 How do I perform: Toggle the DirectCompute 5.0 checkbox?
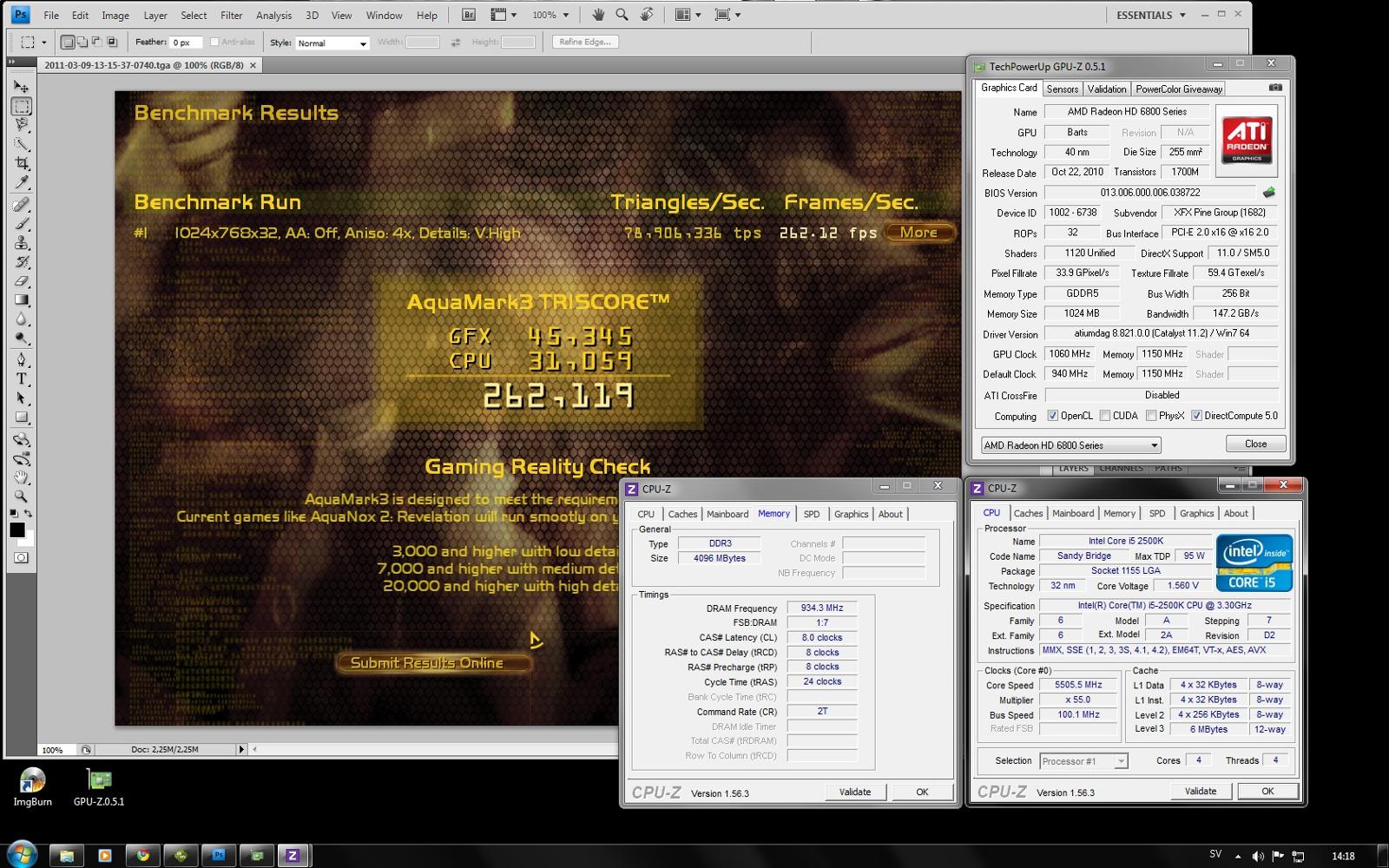point(1196,416)
